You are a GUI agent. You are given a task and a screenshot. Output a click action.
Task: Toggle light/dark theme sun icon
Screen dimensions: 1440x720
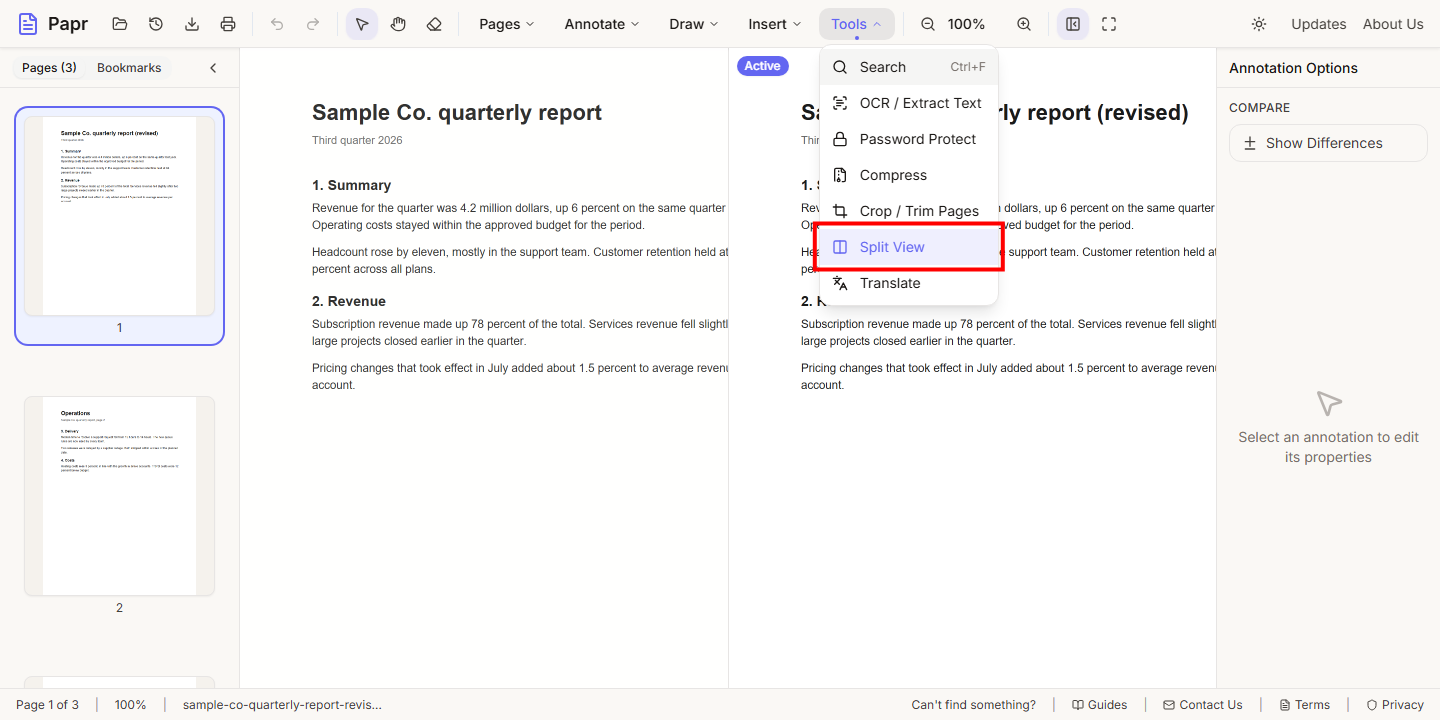tap(1259, 24)
